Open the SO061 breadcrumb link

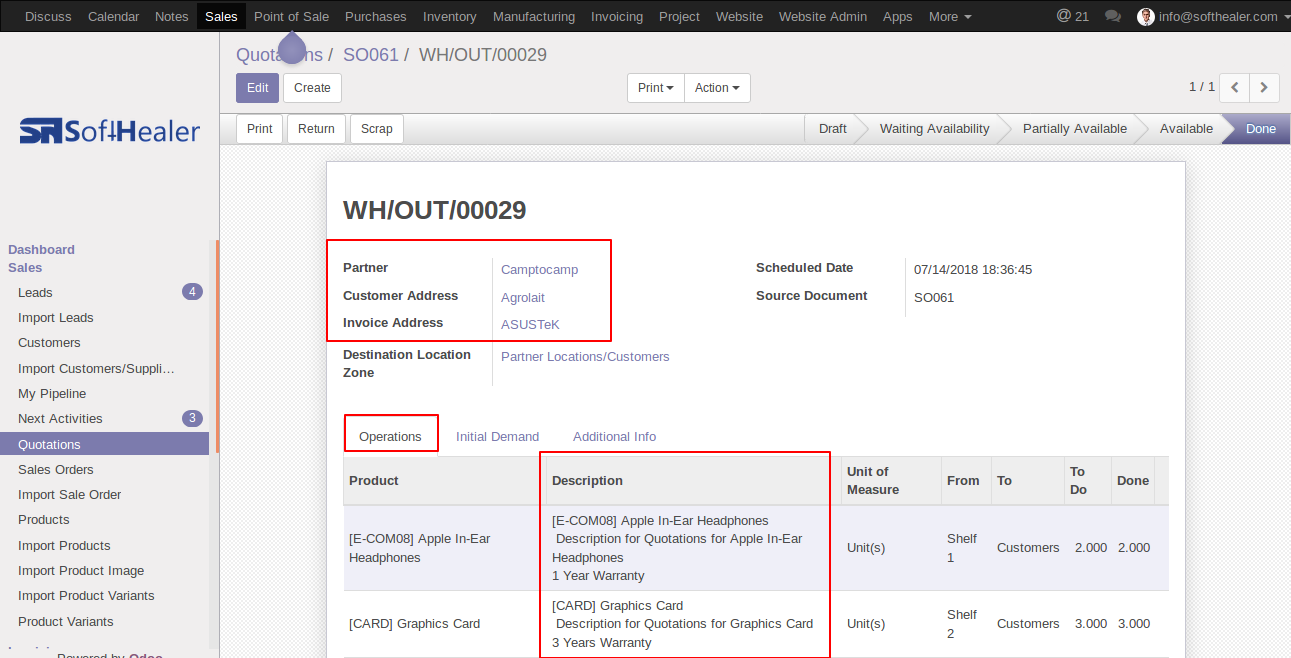click(x=371, y=55)
